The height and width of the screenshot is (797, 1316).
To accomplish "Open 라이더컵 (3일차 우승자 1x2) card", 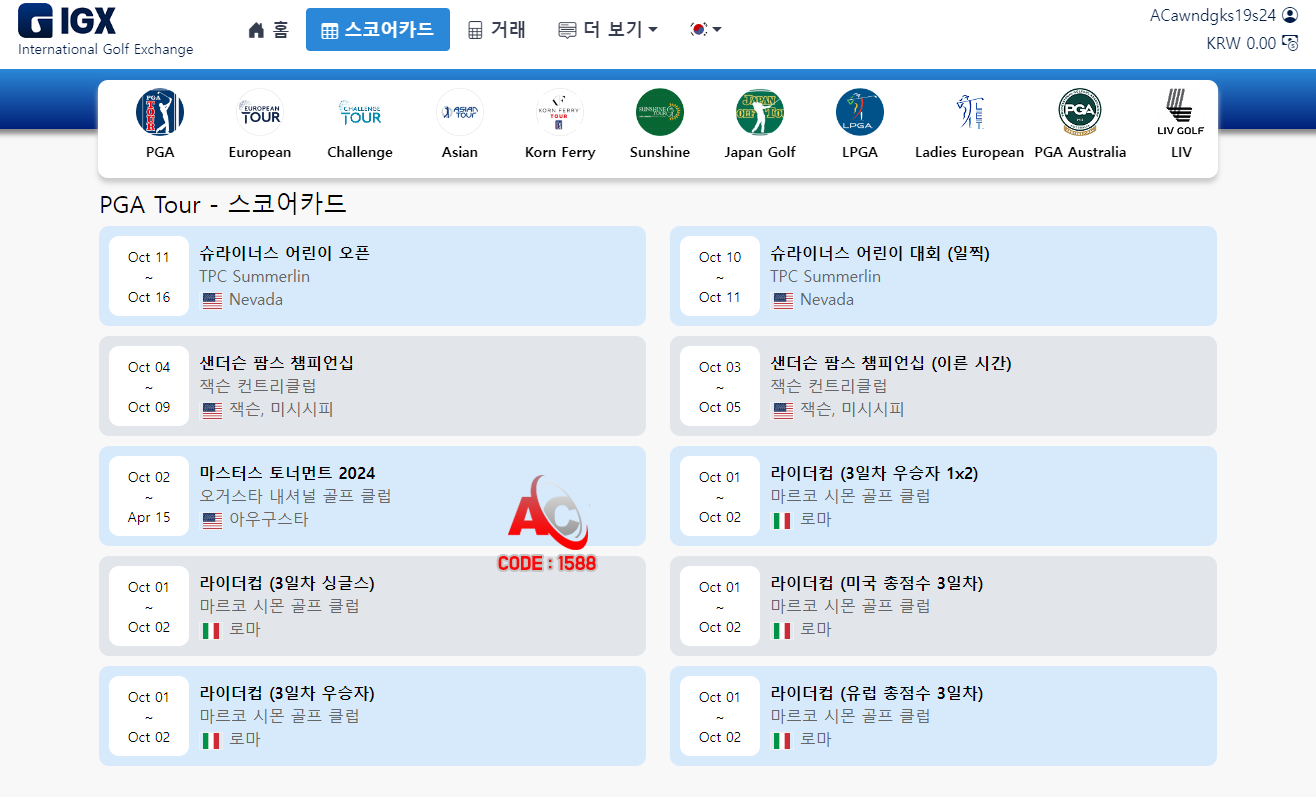I will click(943, 496).
